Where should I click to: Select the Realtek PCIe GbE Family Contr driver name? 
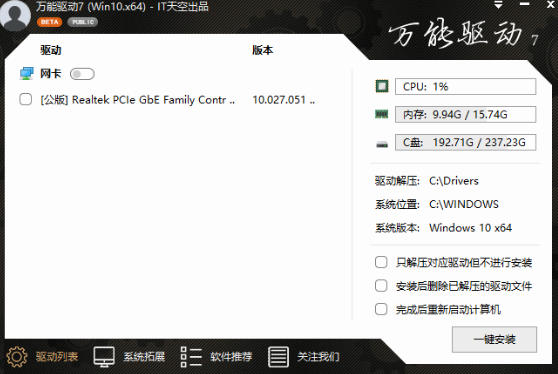tap(137, 100)
